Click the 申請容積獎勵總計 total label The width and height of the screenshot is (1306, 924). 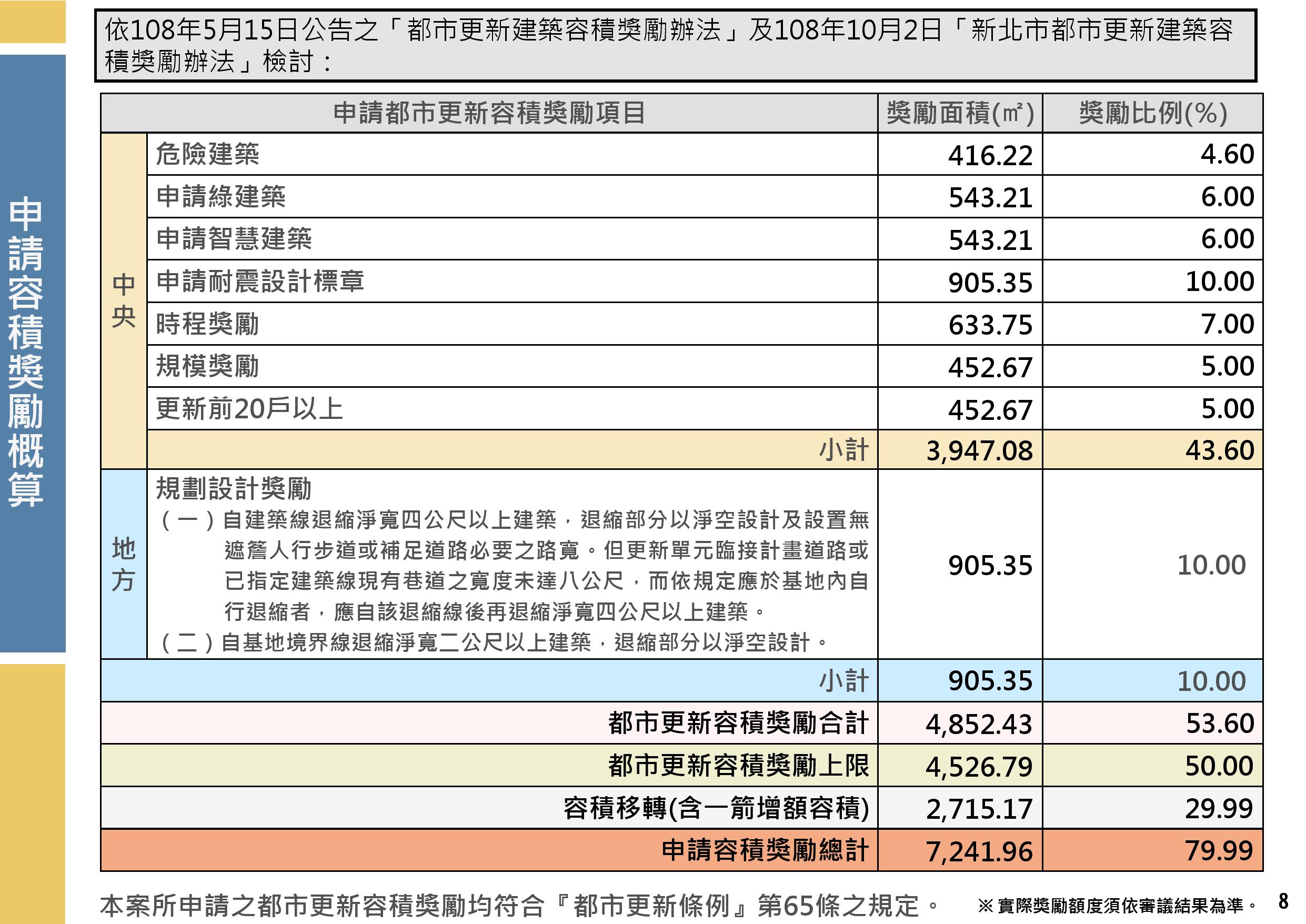click(765, 851)
